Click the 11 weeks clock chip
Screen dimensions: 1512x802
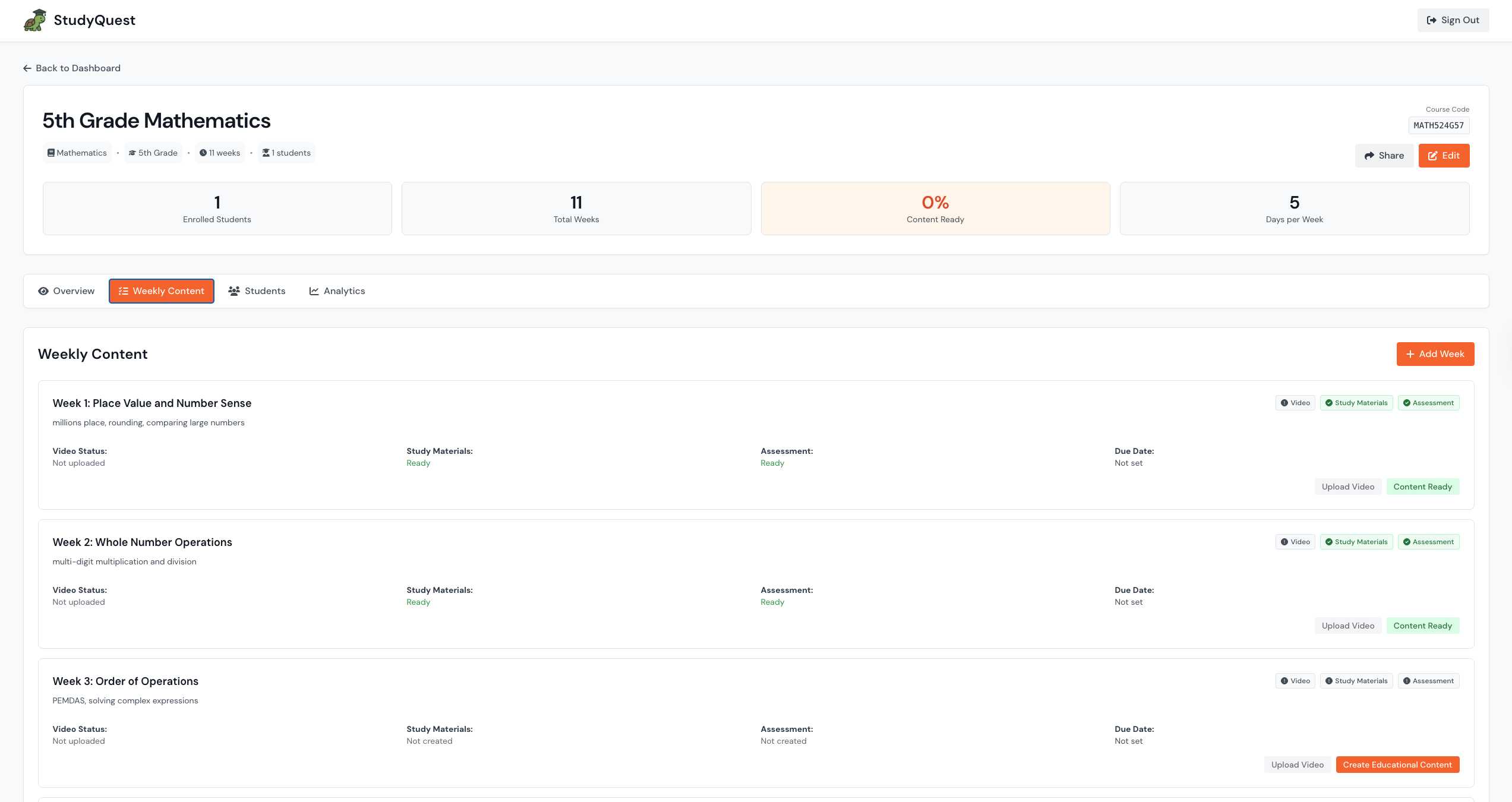220,153
